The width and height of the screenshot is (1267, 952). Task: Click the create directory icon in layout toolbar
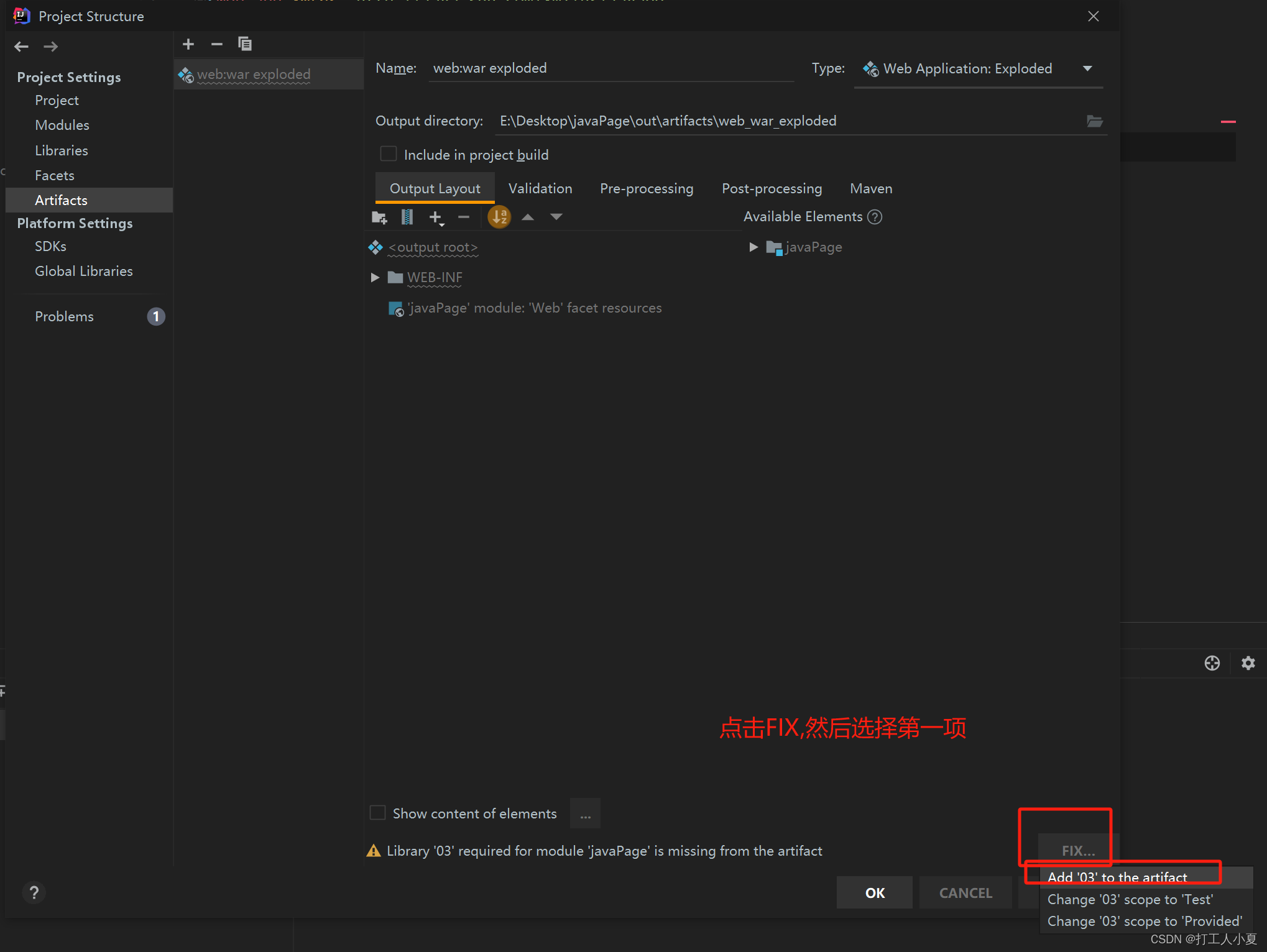pos(379,217)
